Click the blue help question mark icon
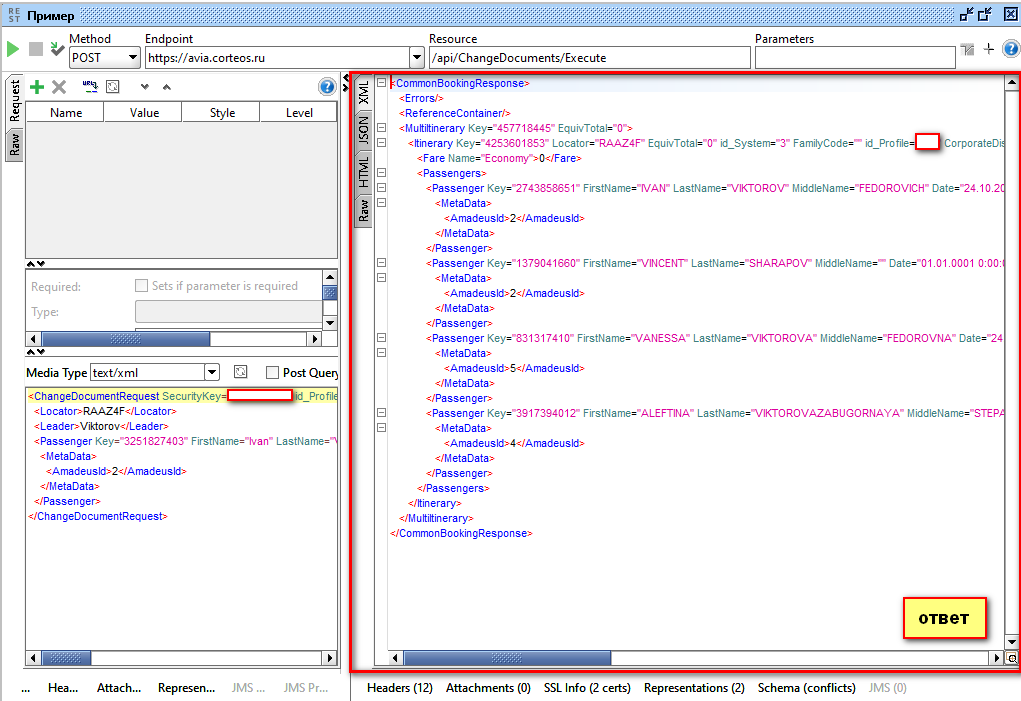 (326, 87)
